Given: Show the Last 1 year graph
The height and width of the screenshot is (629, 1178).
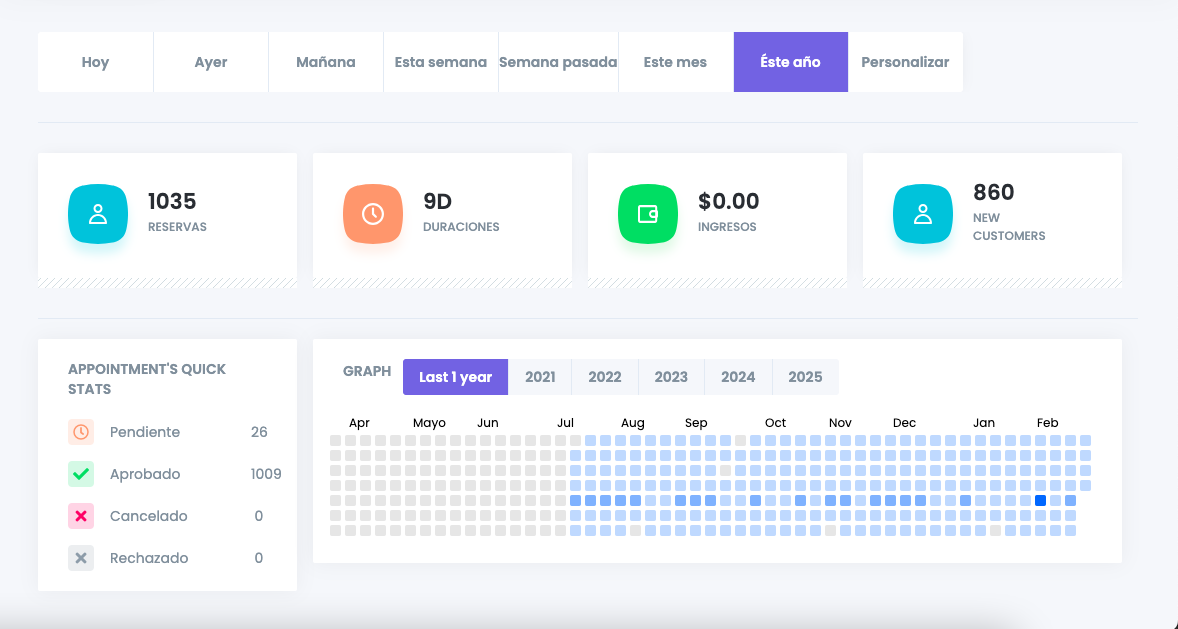Looking at the screenshot, I should (x=455, y=377).
